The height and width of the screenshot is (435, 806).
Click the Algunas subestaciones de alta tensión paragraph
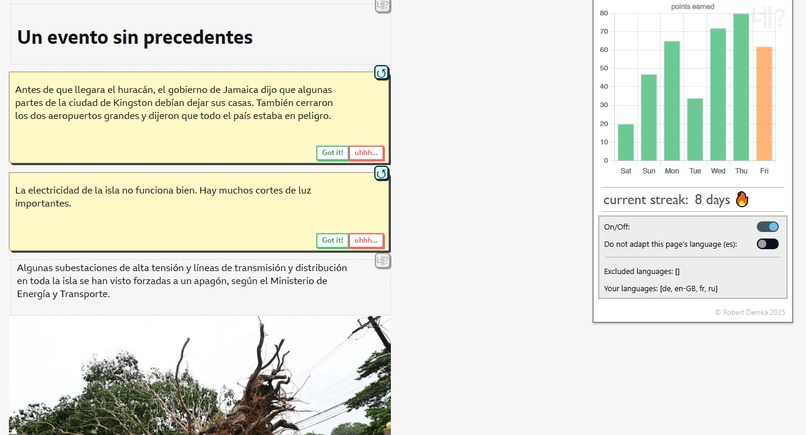[x=181, y=281]
